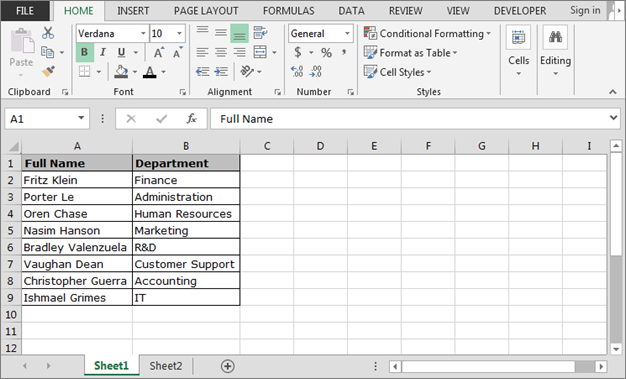Open the Cells group menu
This screenshot has width=626, height=379.
point(518,50)
